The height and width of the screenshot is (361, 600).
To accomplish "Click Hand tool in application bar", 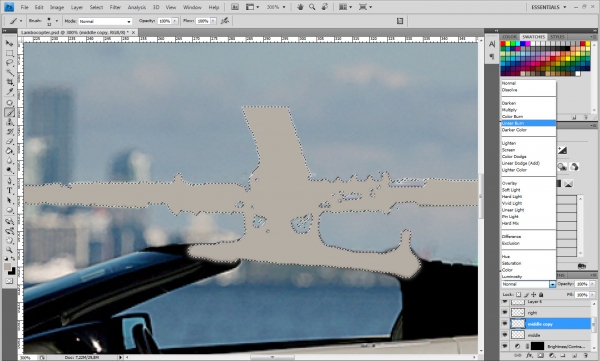I will (300, 7).
